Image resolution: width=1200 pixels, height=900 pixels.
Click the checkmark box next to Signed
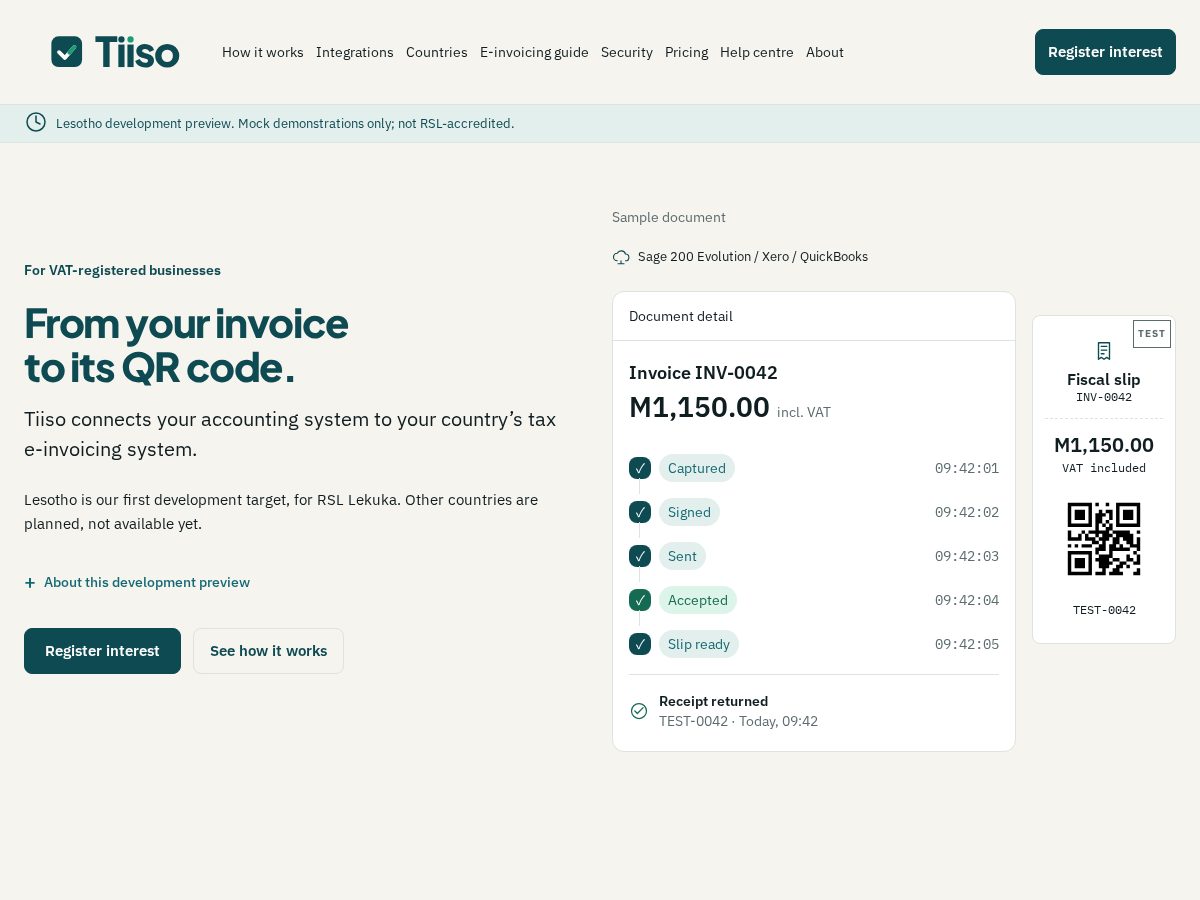(640, 512)
